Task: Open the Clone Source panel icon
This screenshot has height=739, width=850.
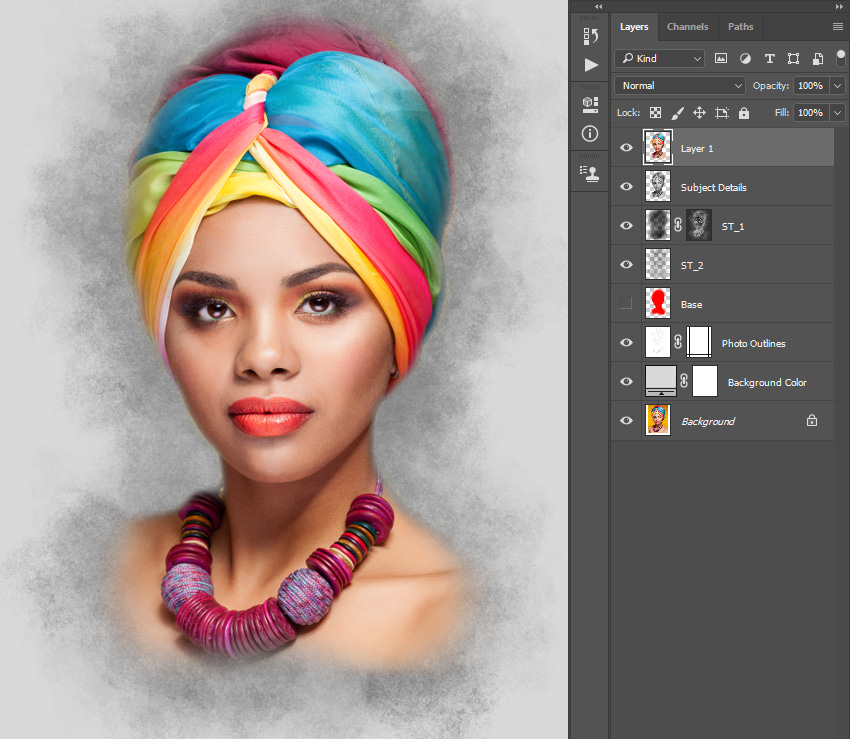Action: tap(589, 168)
